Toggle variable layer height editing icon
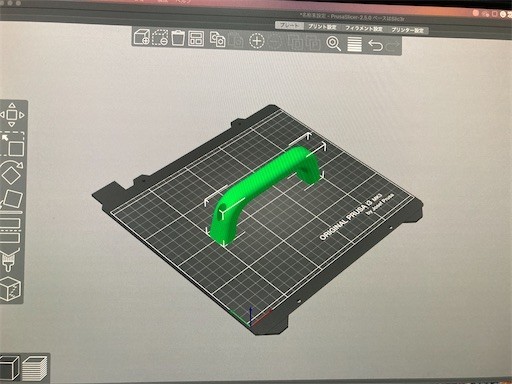This screenshot has height=384, width=512. point(354,44)
